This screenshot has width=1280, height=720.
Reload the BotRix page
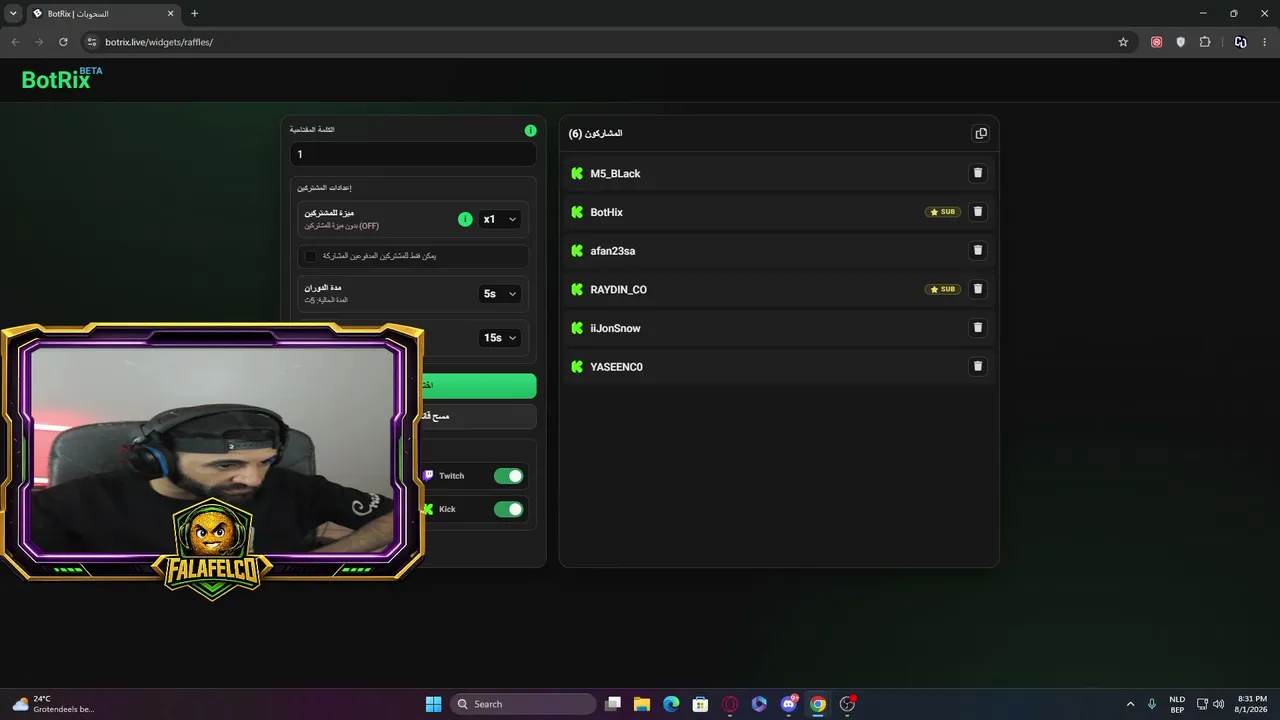pyautogui.click(x=63, y=42)
